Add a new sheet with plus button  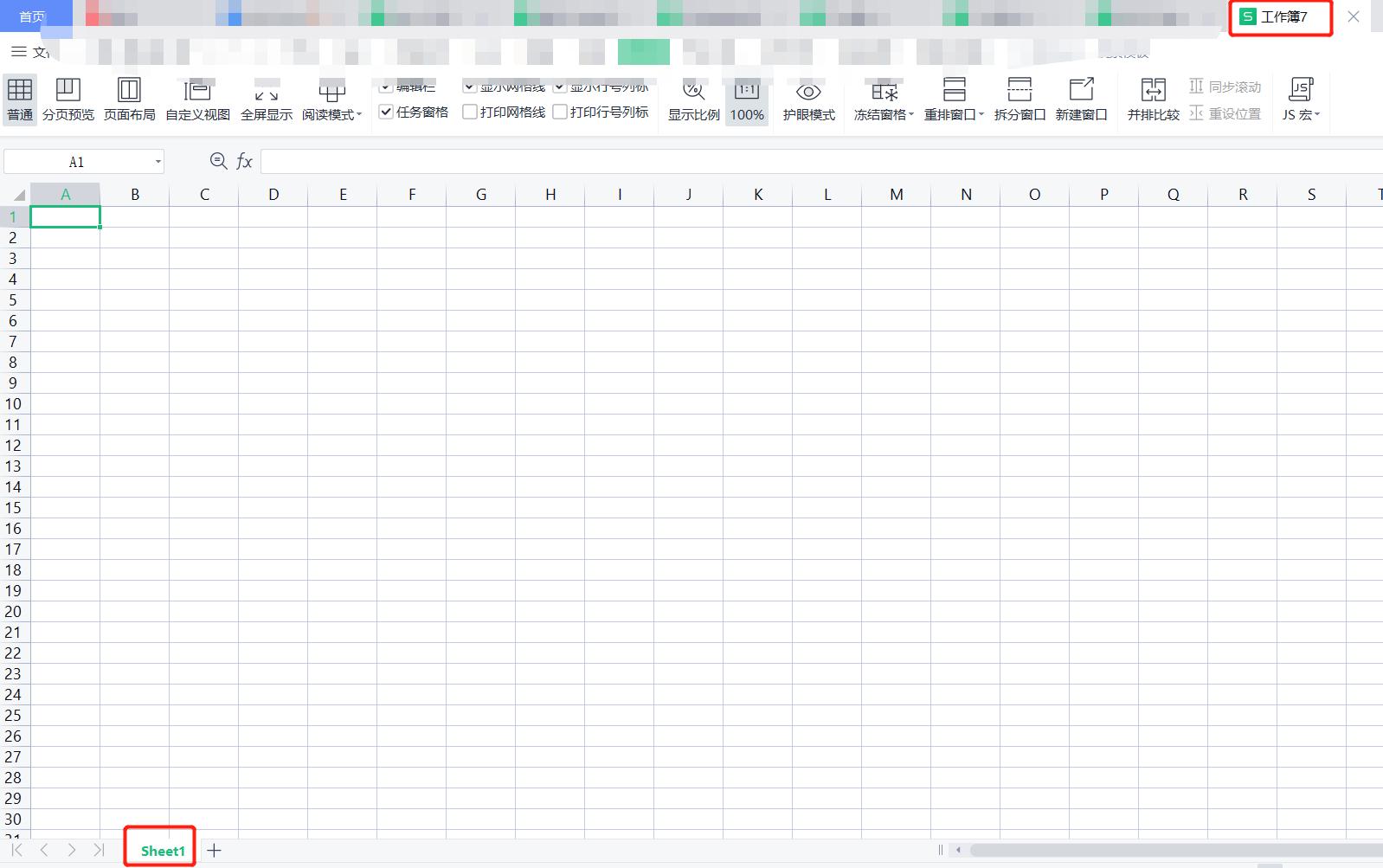pos(215,851)
